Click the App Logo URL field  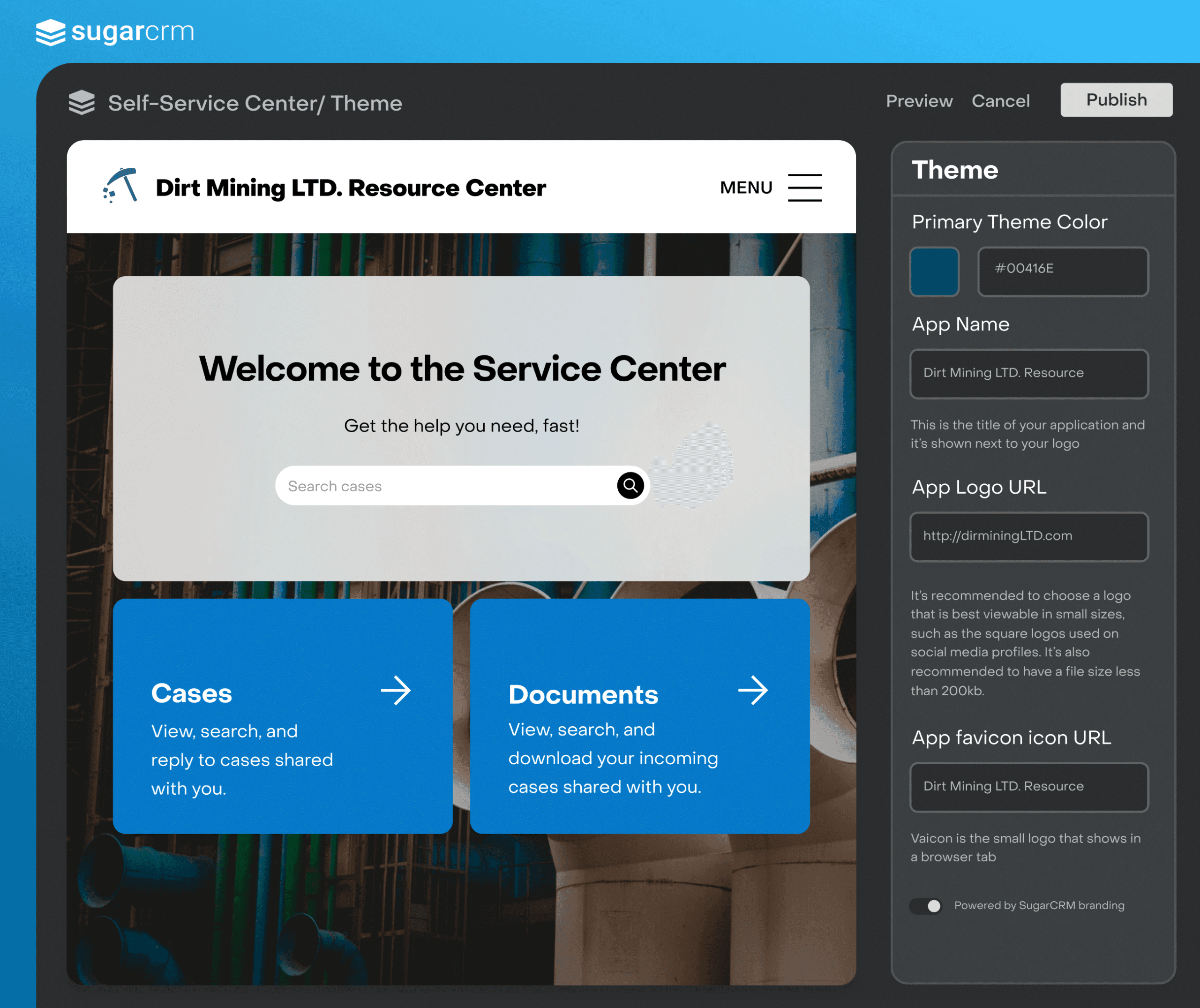1028,536
